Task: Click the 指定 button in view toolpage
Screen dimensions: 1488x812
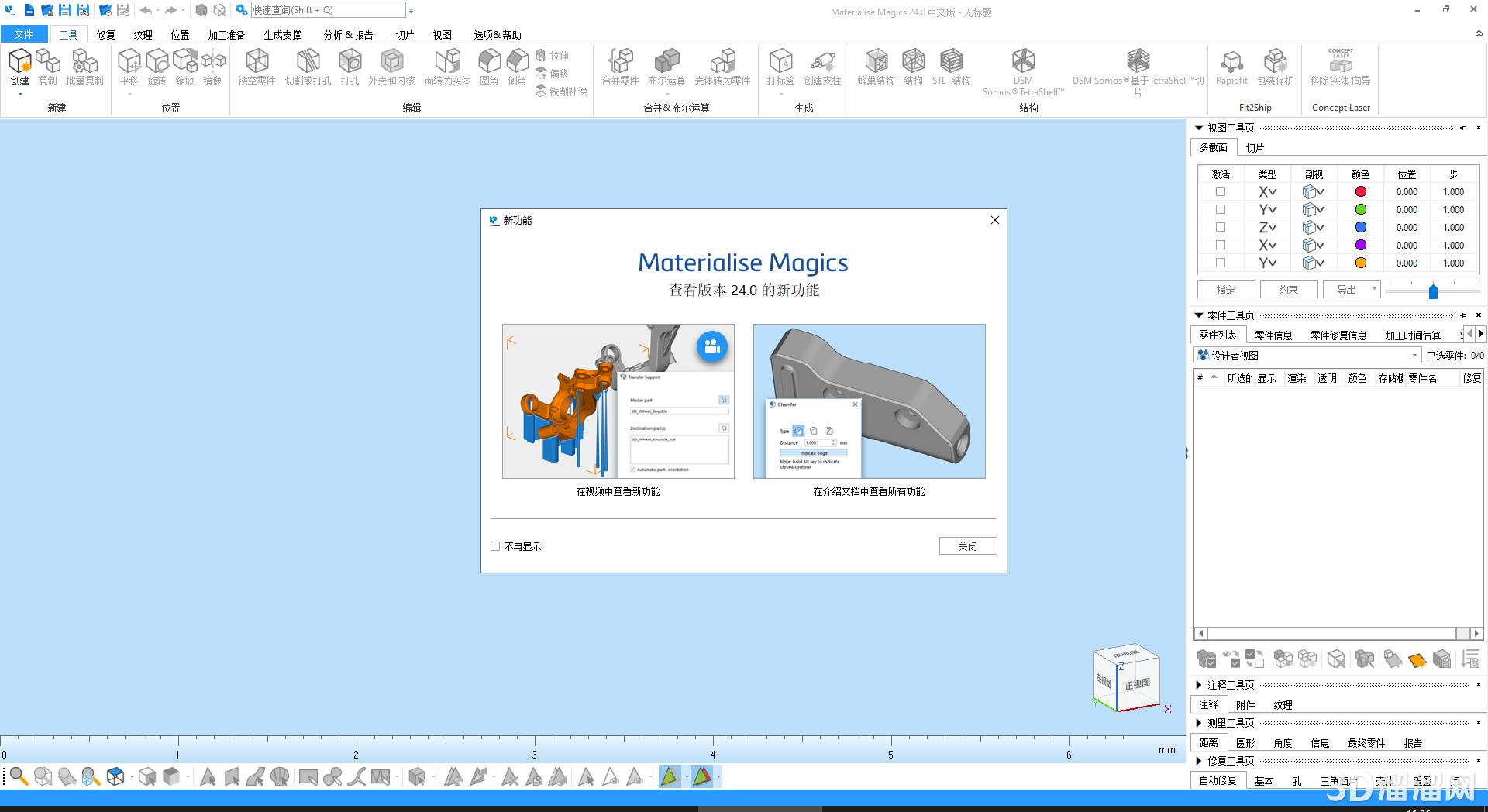Action: point(1225,289)
